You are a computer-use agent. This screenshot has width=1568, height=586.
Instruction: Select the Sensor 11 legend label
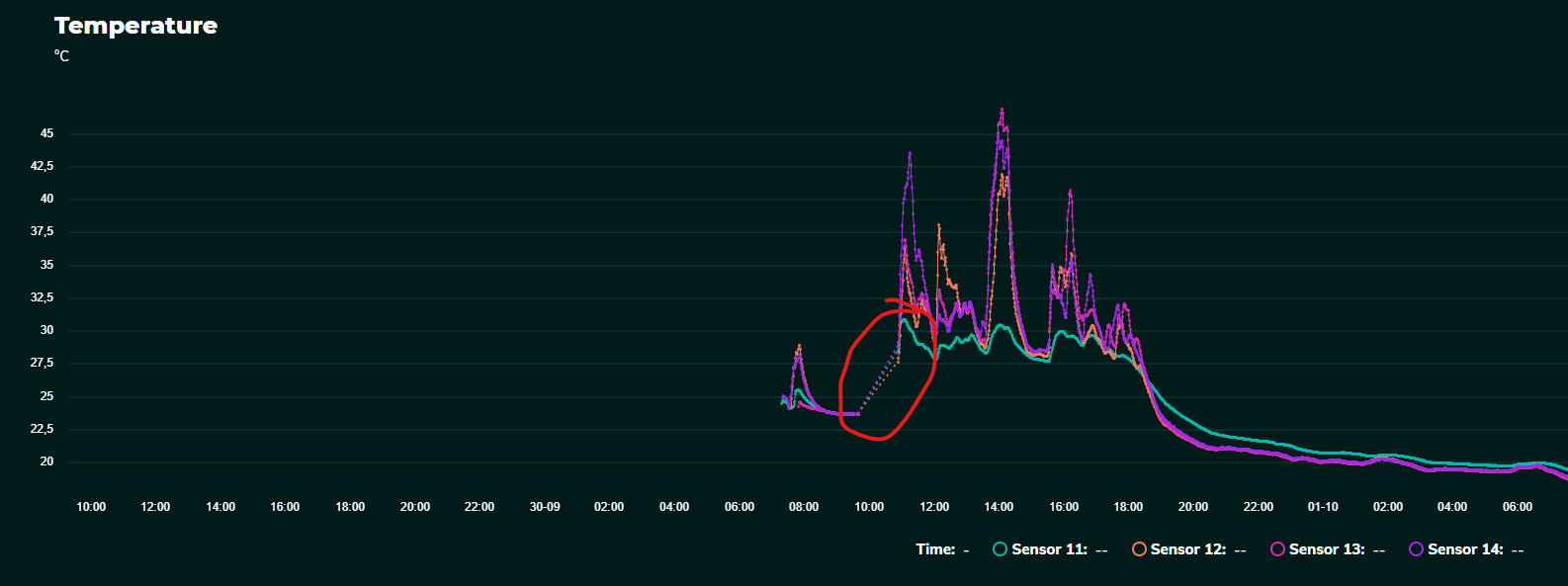click(x=1049, y=549)
